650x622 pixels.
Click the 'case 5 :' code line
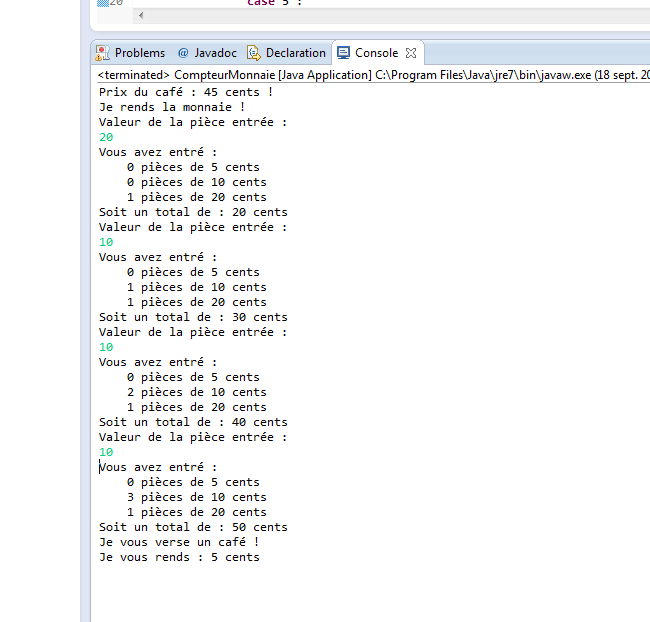[x=274, y=3]
